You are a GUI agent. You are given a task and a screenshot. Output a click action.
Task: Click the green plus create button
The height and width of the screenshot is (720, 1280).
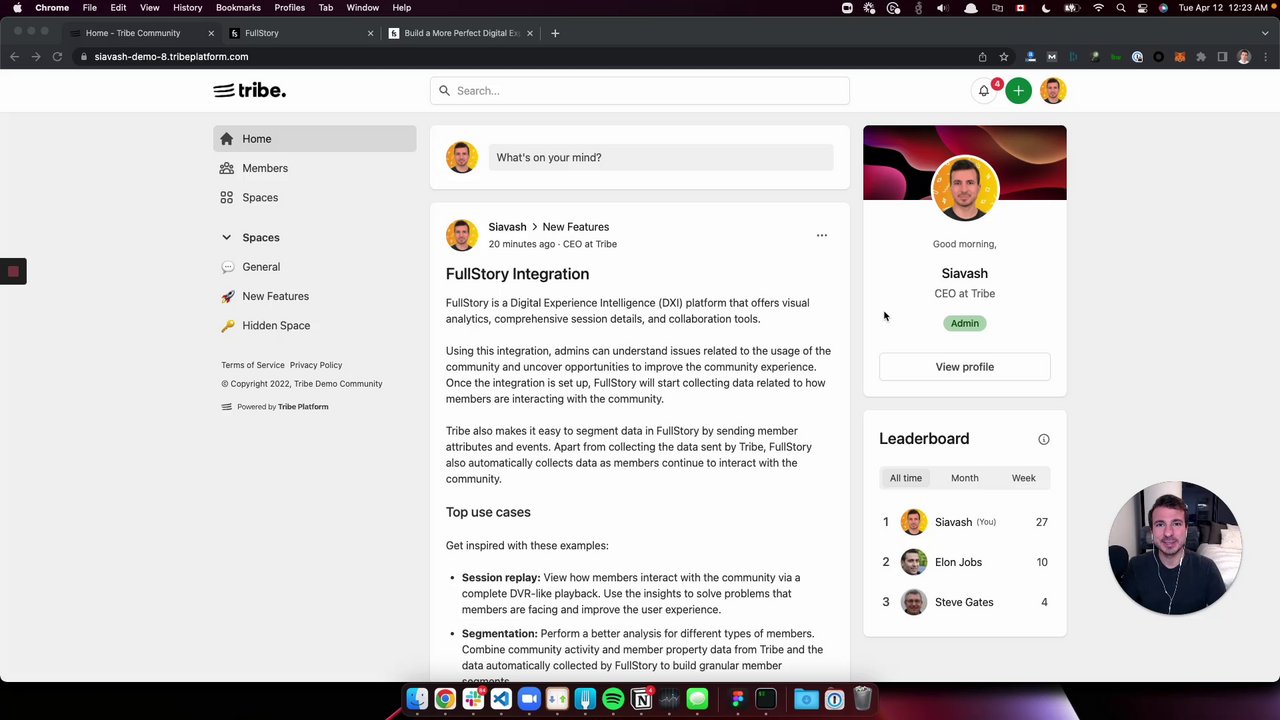coord(1018,91)
